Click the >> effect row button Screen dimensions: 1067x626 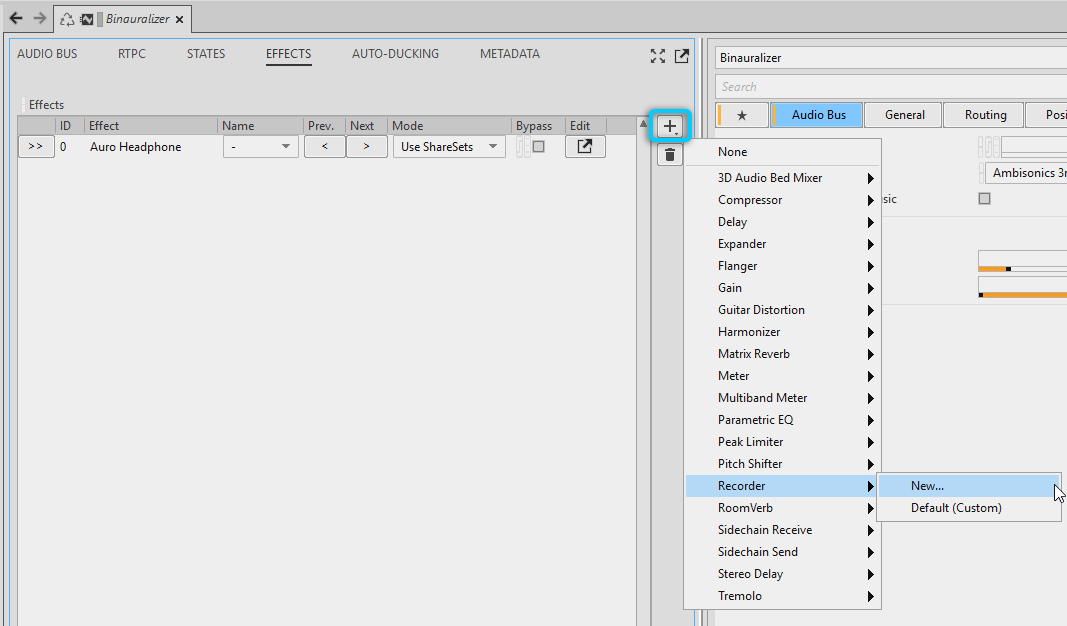point(36,147)
